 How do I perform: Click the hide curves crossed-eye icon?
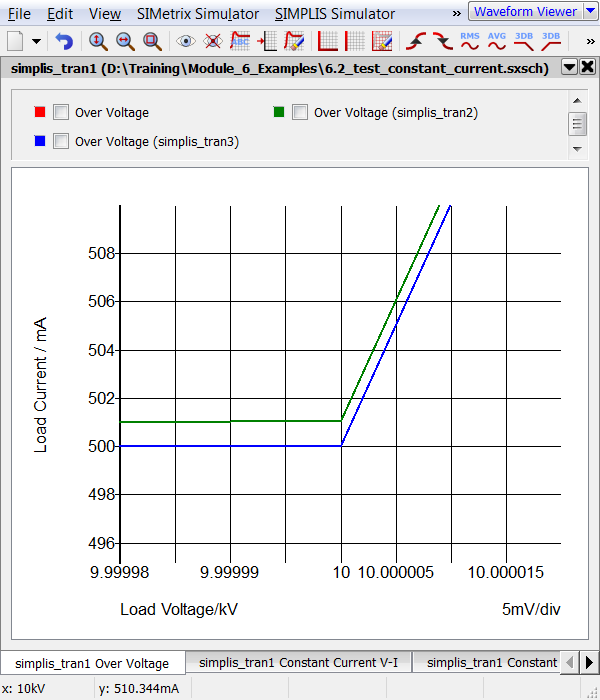tap(212, 41)
